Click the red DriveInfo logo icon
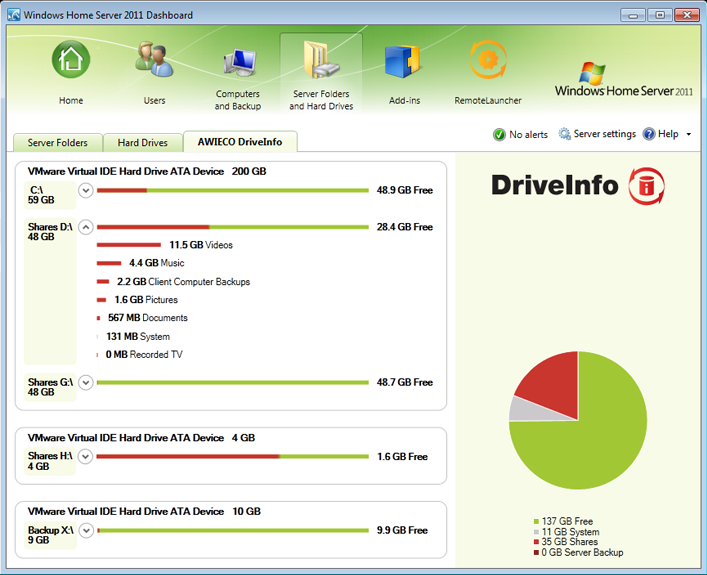 click(x=646, y=186)
